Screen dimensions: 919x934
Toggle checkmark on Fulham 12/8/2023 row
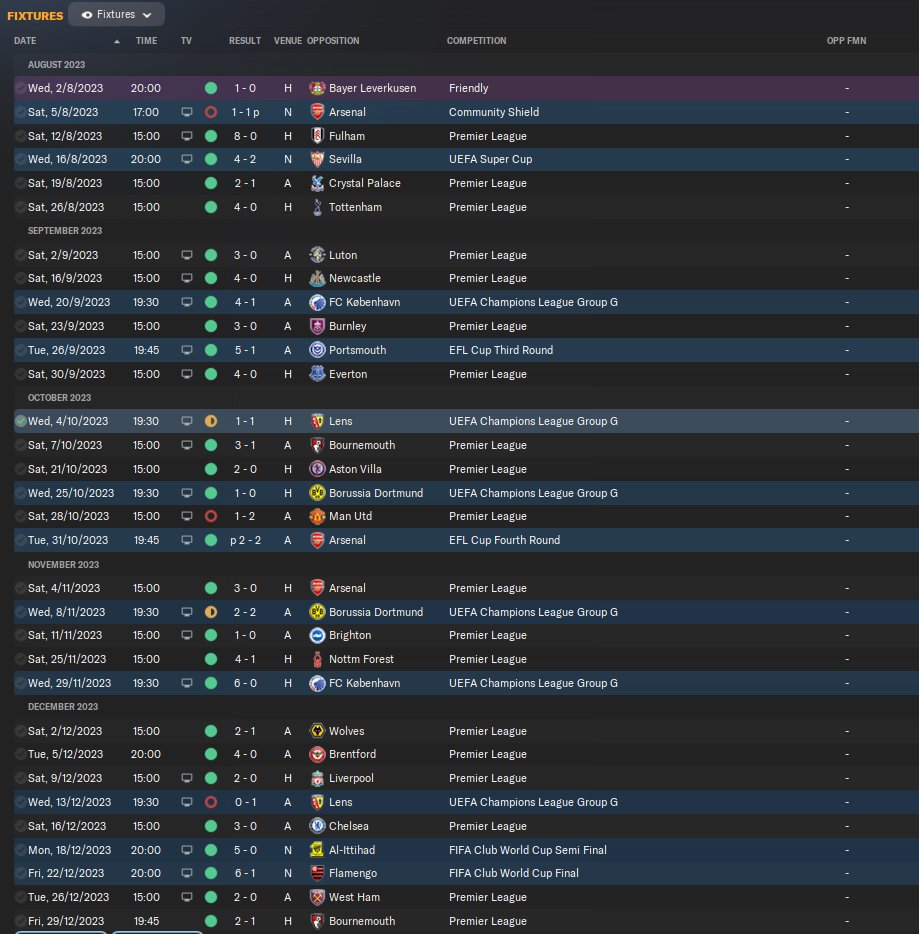[x=21, y=136]
